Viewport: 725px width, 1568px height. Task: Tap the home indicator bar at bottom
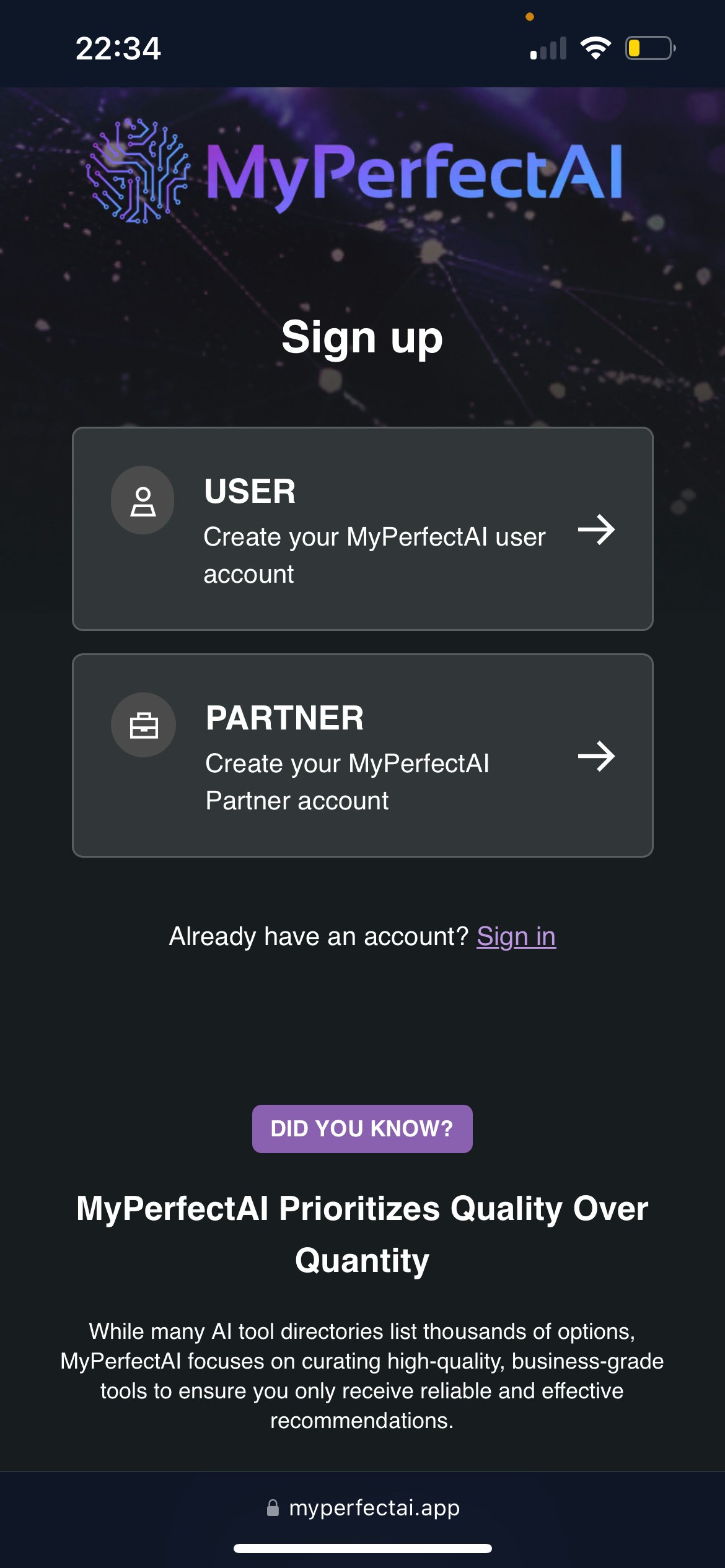pos(362,1548)
